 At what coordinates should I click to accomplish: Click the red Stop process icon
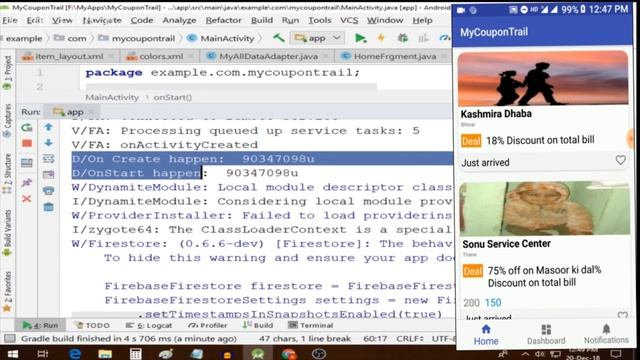click(x=27, y=143)
